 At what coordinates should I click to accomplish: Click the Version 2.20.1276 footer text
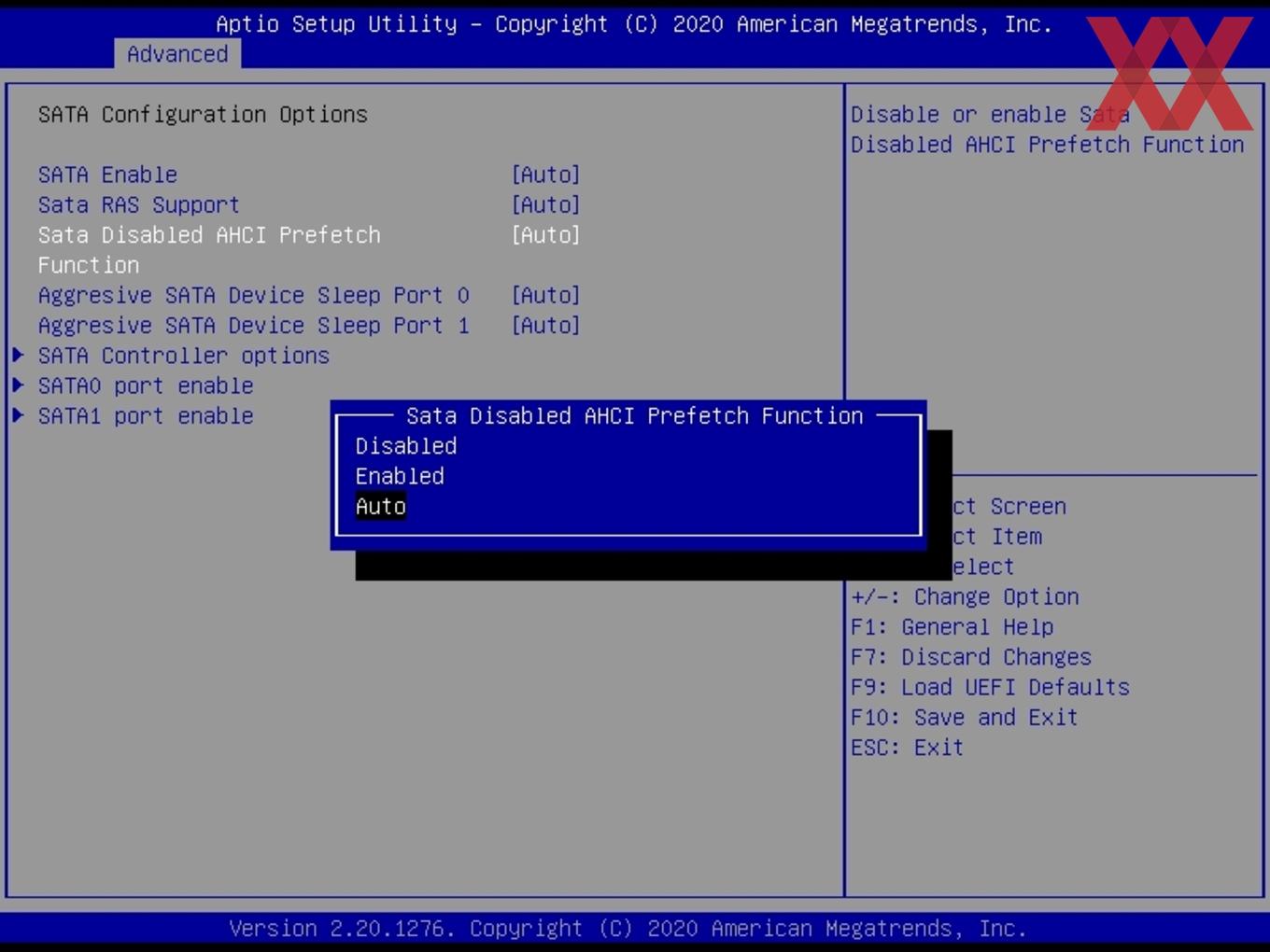(628, 928)
